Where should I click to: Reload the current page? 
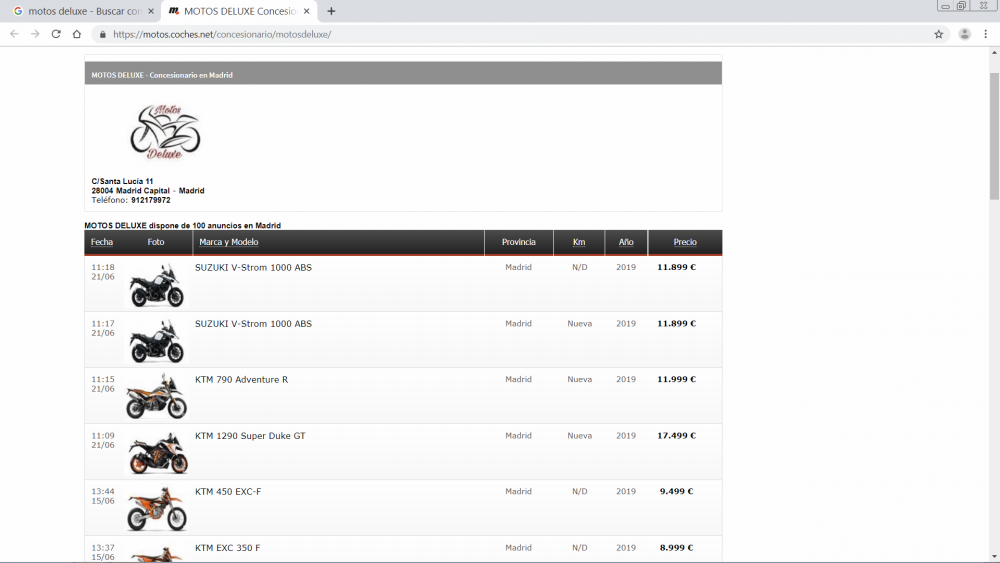(56, 34)
